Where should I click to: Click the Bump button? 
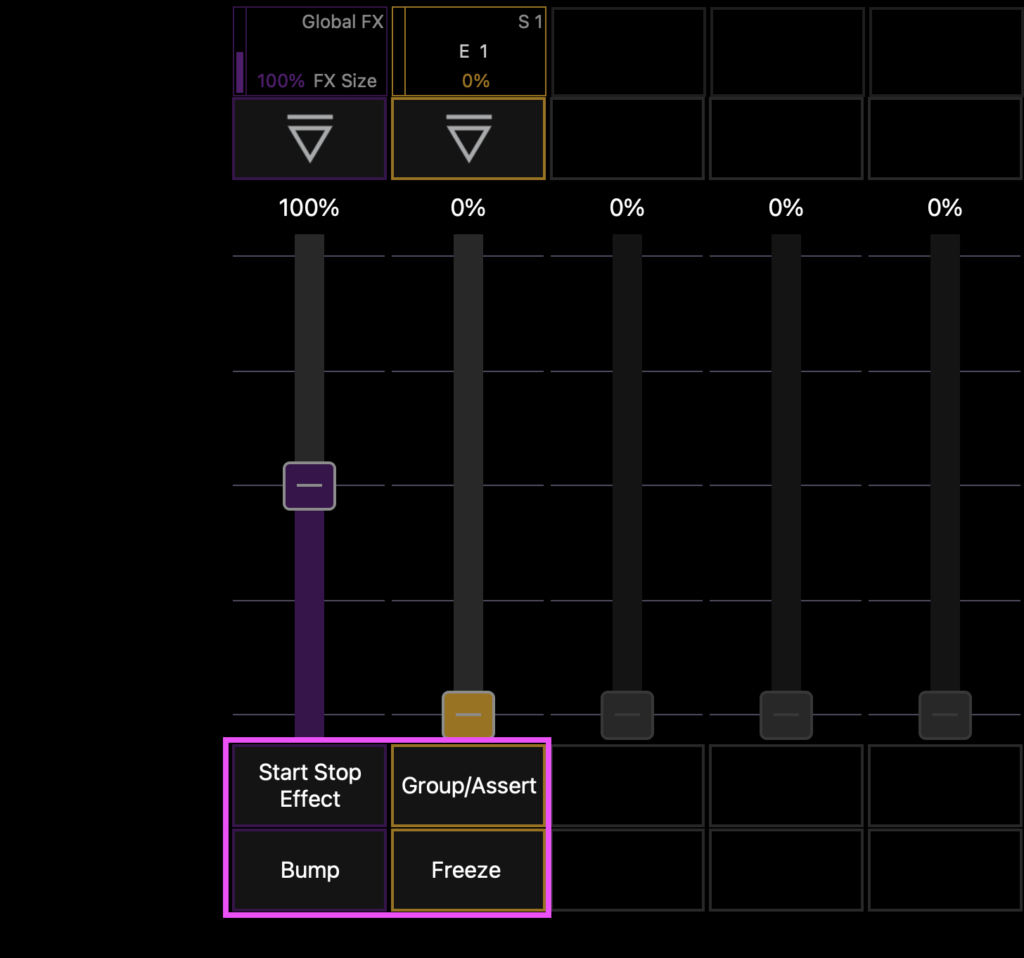click(310, 870)
